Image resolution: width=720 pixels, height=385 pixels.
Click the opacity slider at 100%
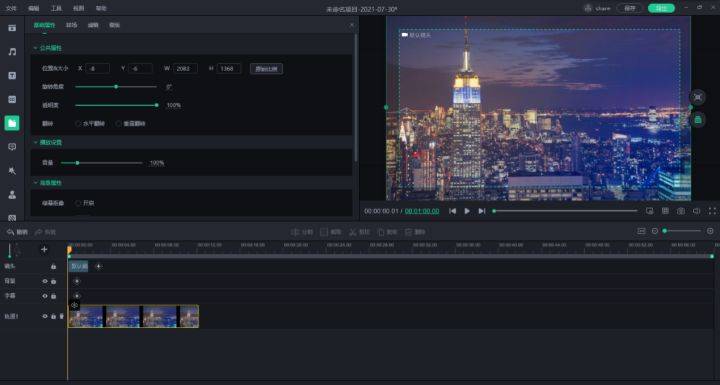point(116,105)
